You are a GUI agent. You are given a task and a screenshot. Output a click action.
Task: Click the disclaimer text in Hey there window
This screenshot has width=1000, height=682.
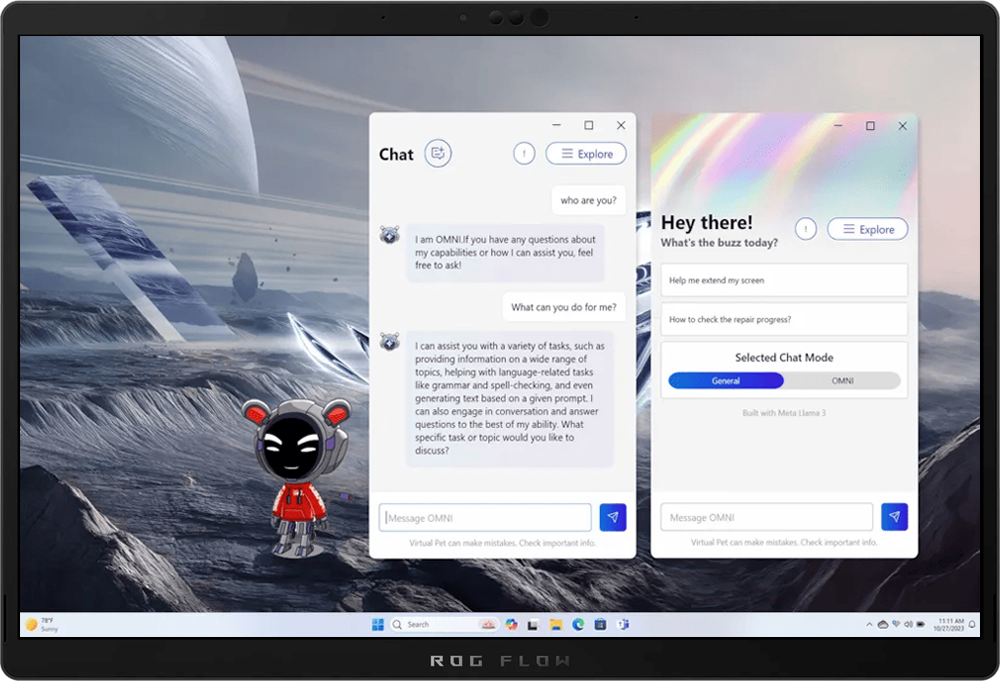tap(784, 542)
